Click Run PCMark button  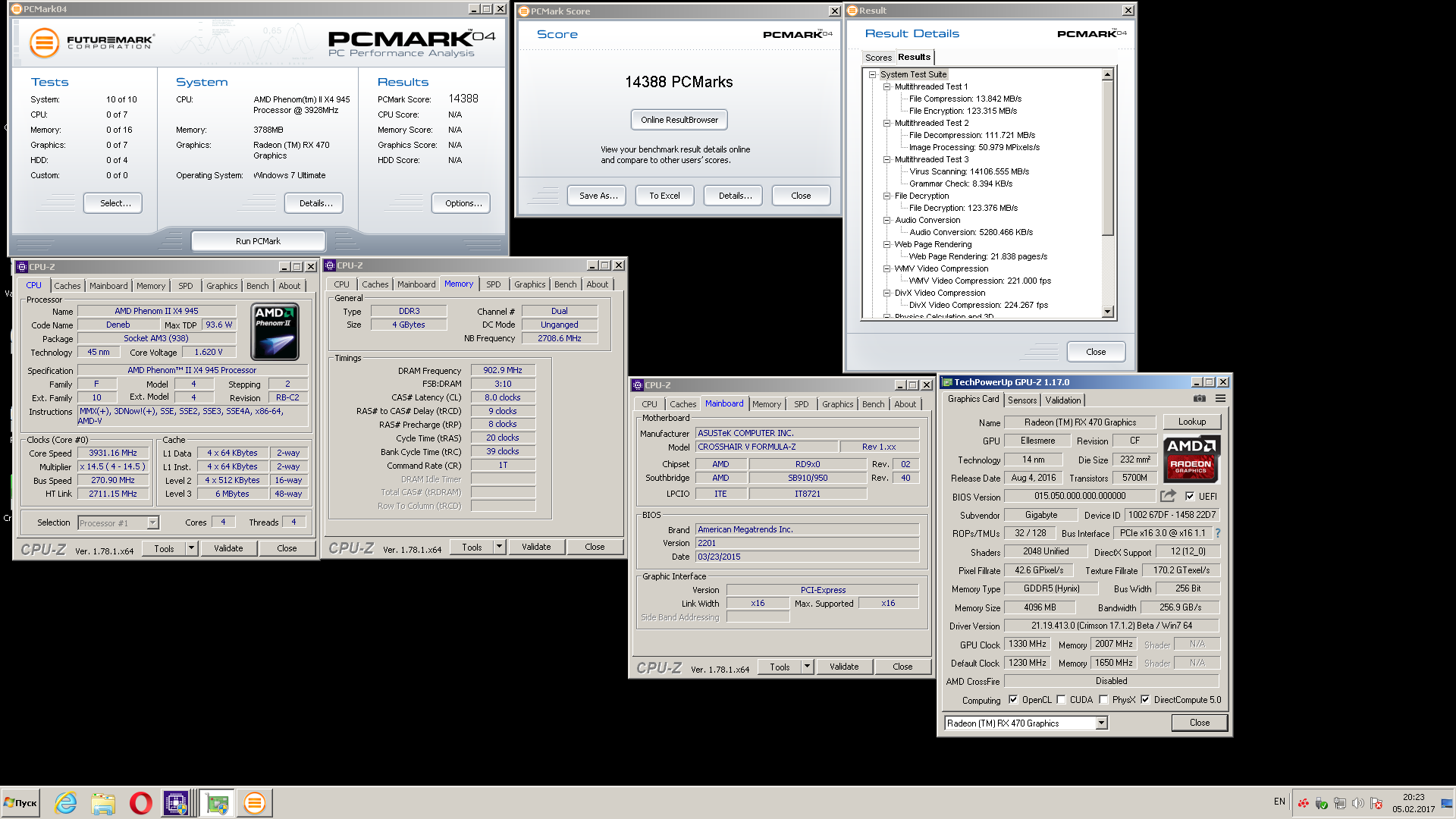(x=258, y=241)
